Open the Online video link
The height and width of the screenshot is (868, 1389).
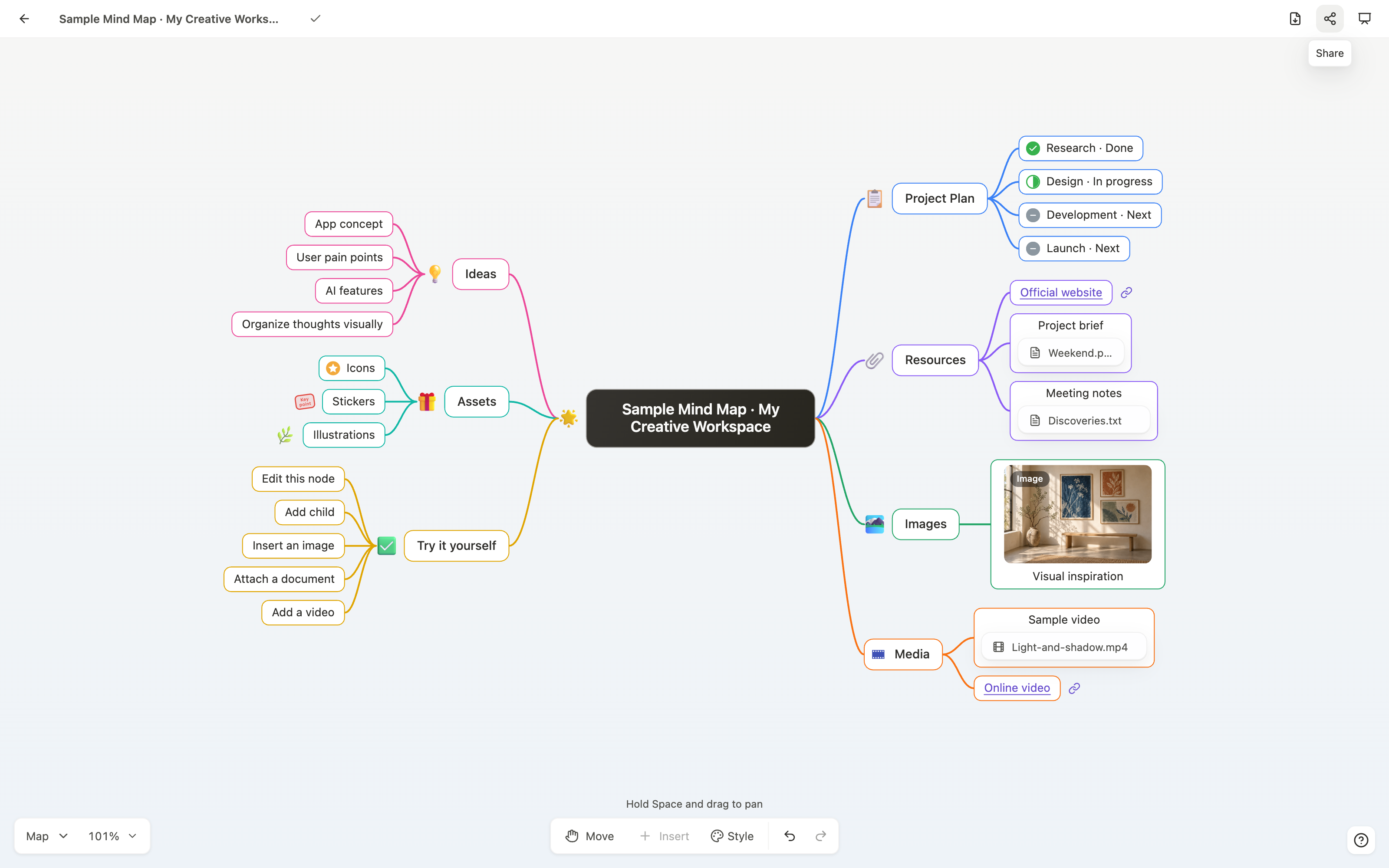[1017, 688]
